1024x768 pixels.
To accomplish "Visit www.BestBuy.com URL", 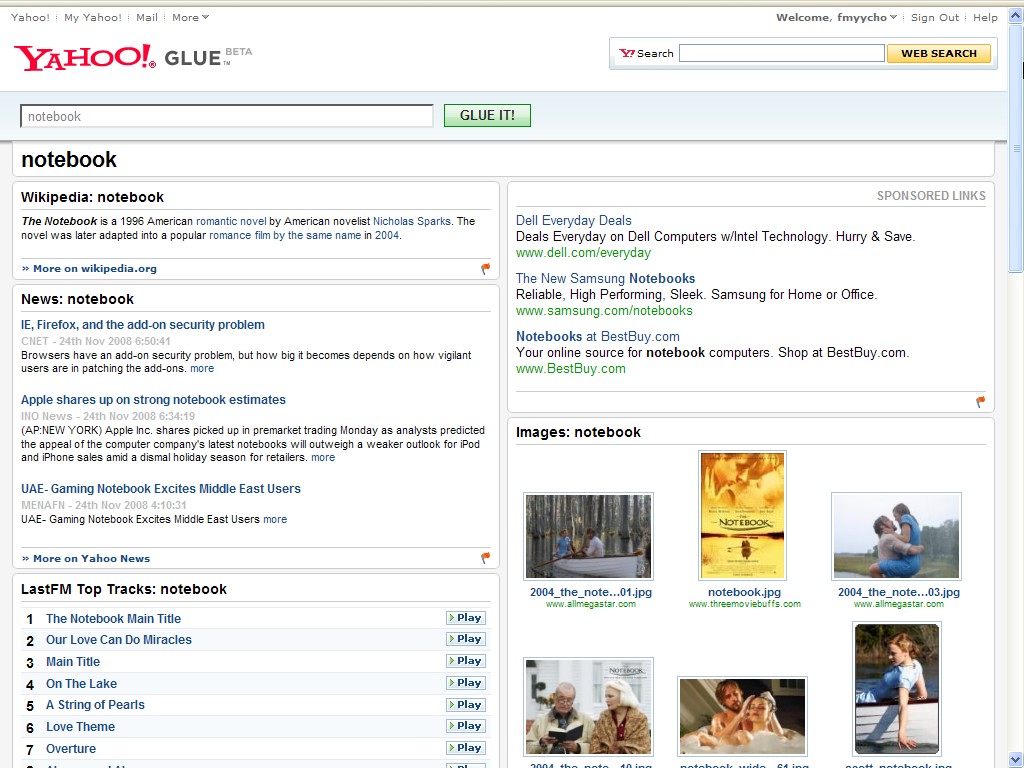I will tap(571, 369).
